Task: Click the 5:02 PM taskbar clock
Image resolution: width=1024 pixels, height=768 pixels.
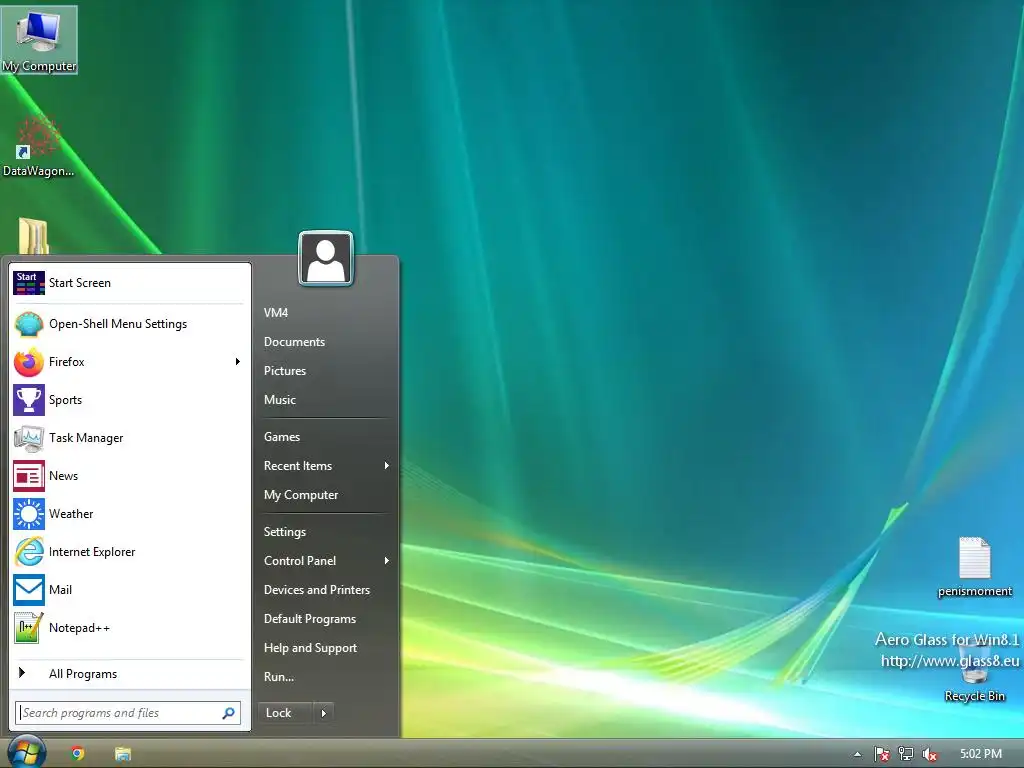Action: 980,754
